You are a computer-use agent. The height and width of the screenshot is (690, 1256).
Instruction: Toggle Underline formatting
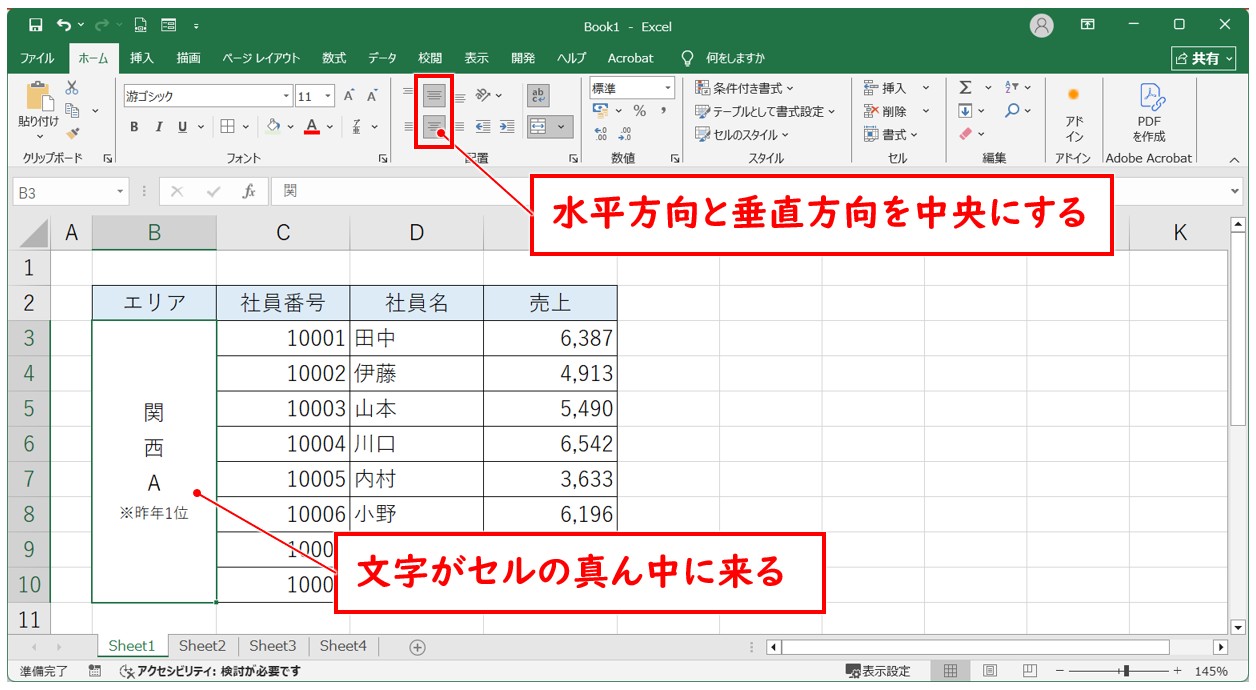coord(182,127)
